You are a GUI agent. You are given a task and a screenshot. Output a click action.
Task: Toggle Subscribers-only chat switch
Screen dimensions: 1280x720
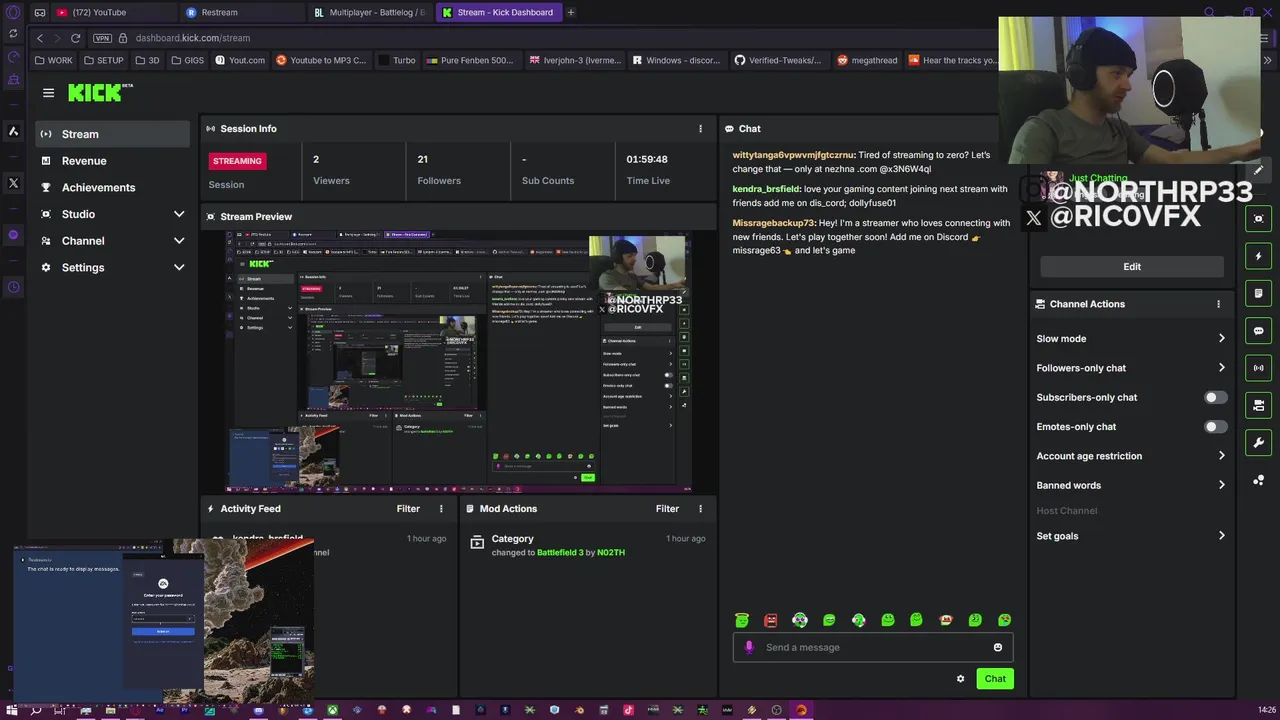1215,397
